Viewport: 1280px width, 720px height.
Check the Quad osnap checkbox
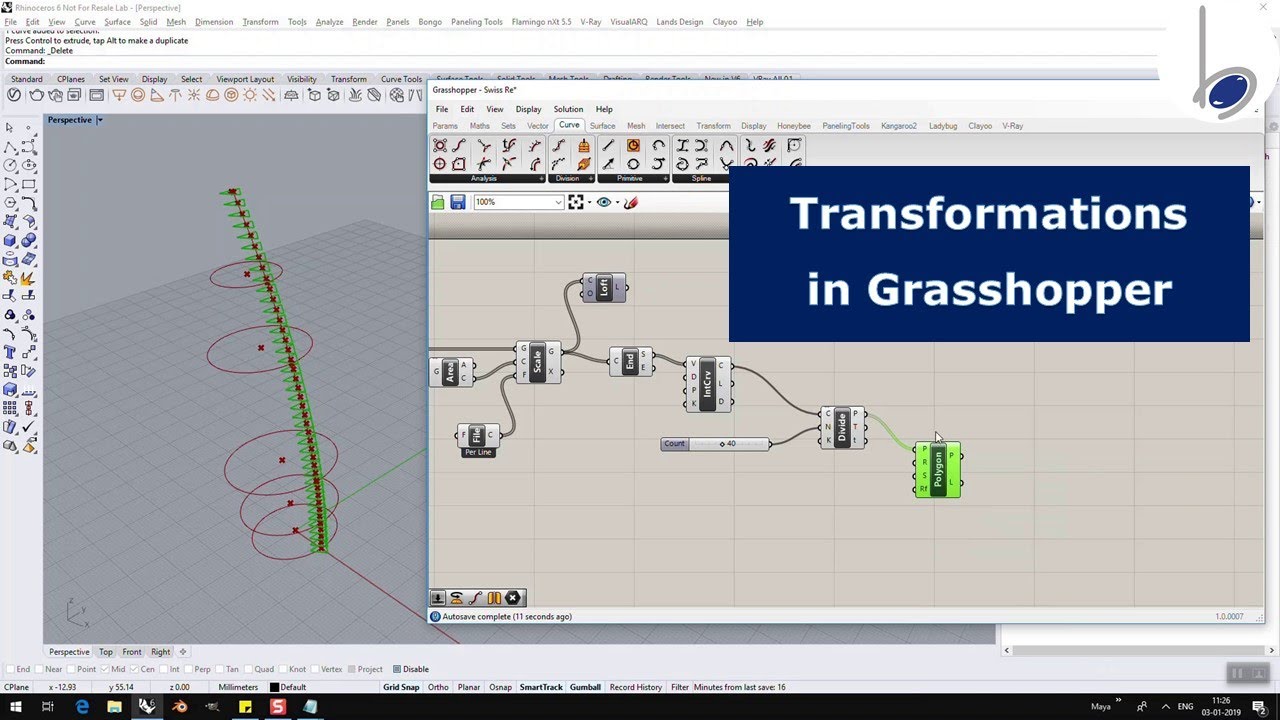[x=248, y=669]
